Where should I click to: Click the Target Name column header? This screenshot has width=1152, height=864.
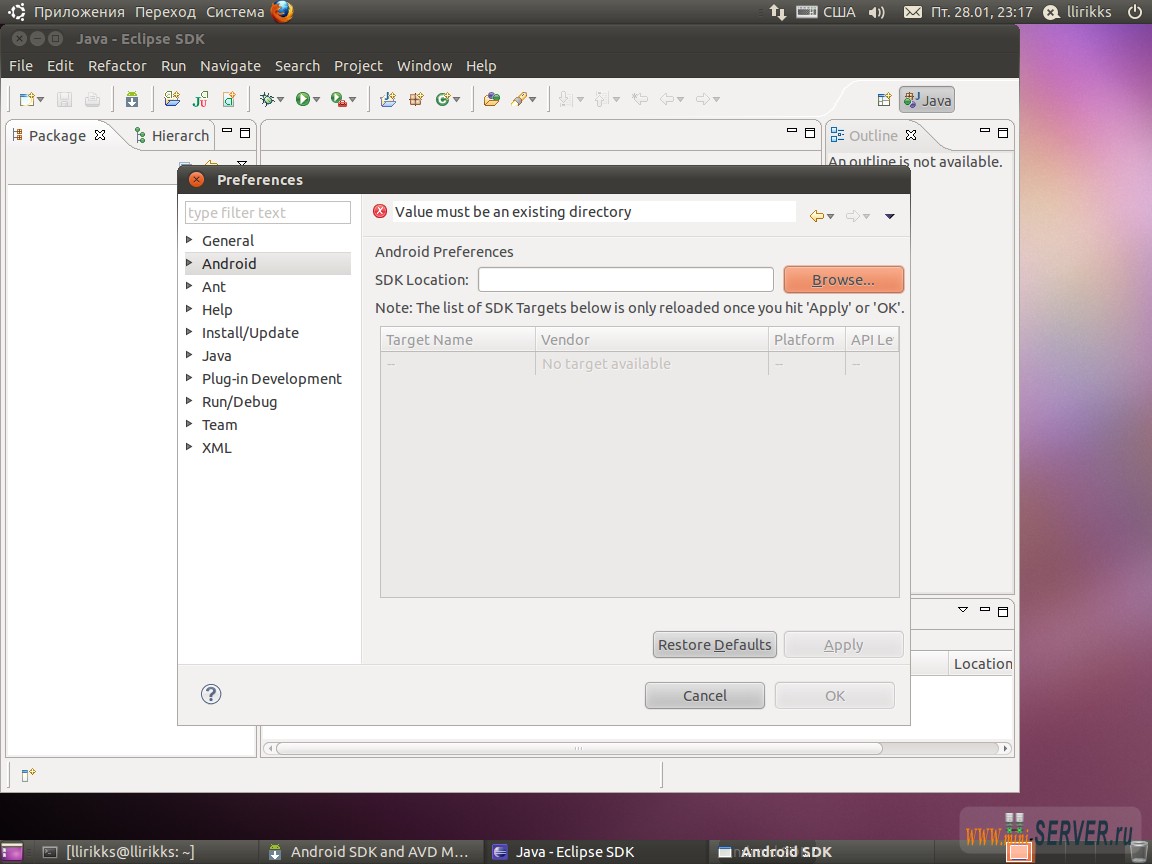458,339
